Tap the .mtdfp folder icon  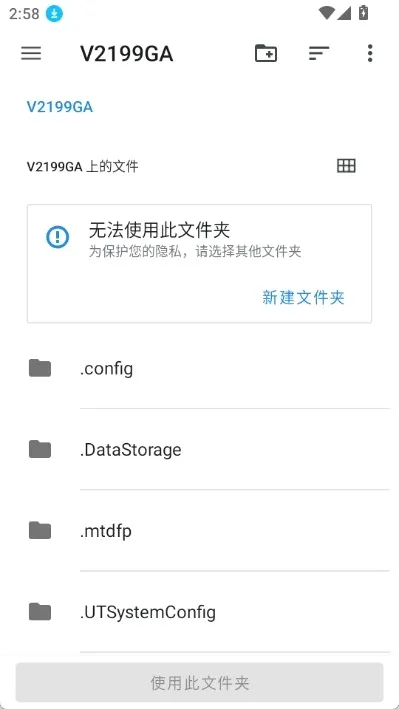tap(40, 530)
